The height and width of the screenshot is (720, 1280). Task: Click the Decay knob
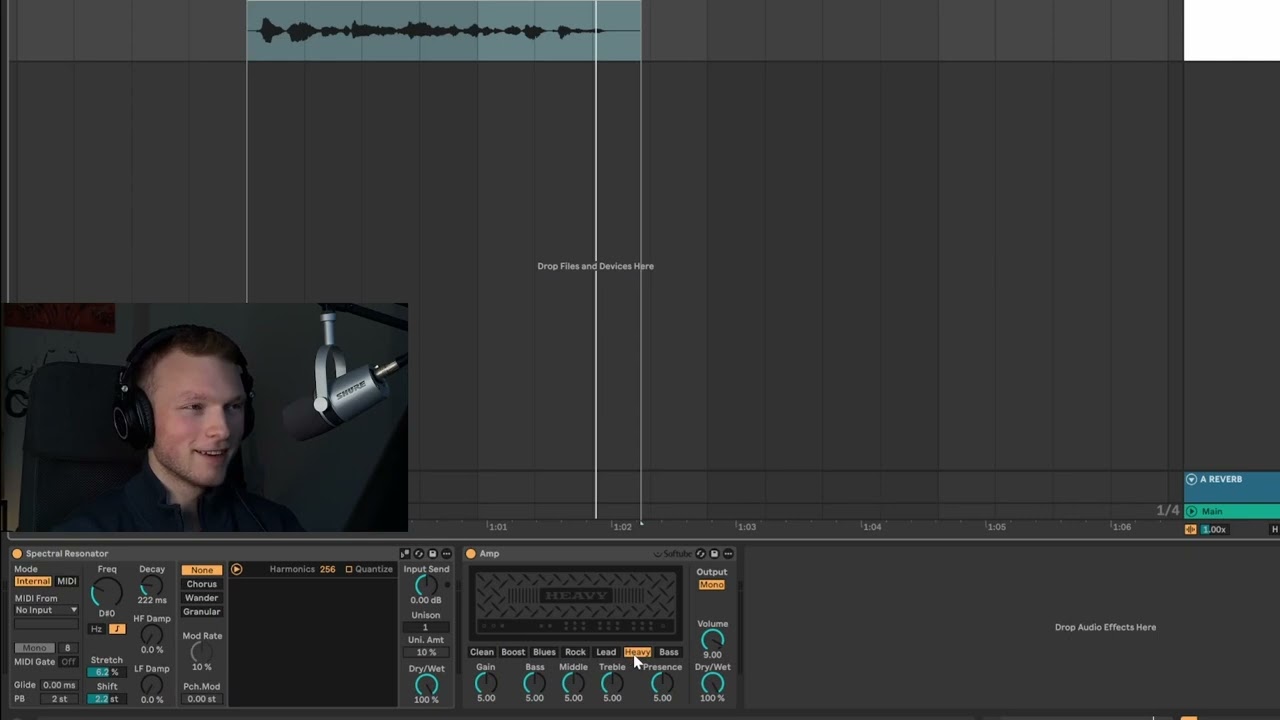pos(152,587)
